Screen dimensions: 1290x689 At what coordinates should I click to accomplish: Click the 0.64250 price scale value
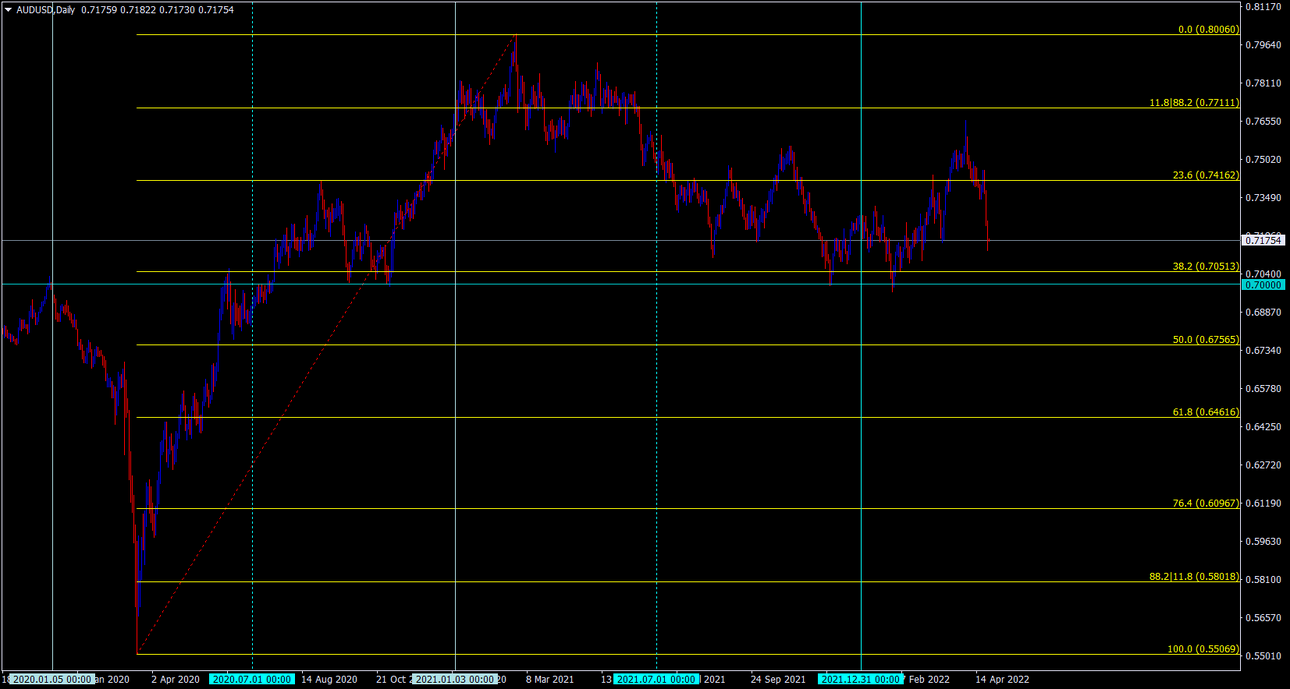click(1263, 427)
